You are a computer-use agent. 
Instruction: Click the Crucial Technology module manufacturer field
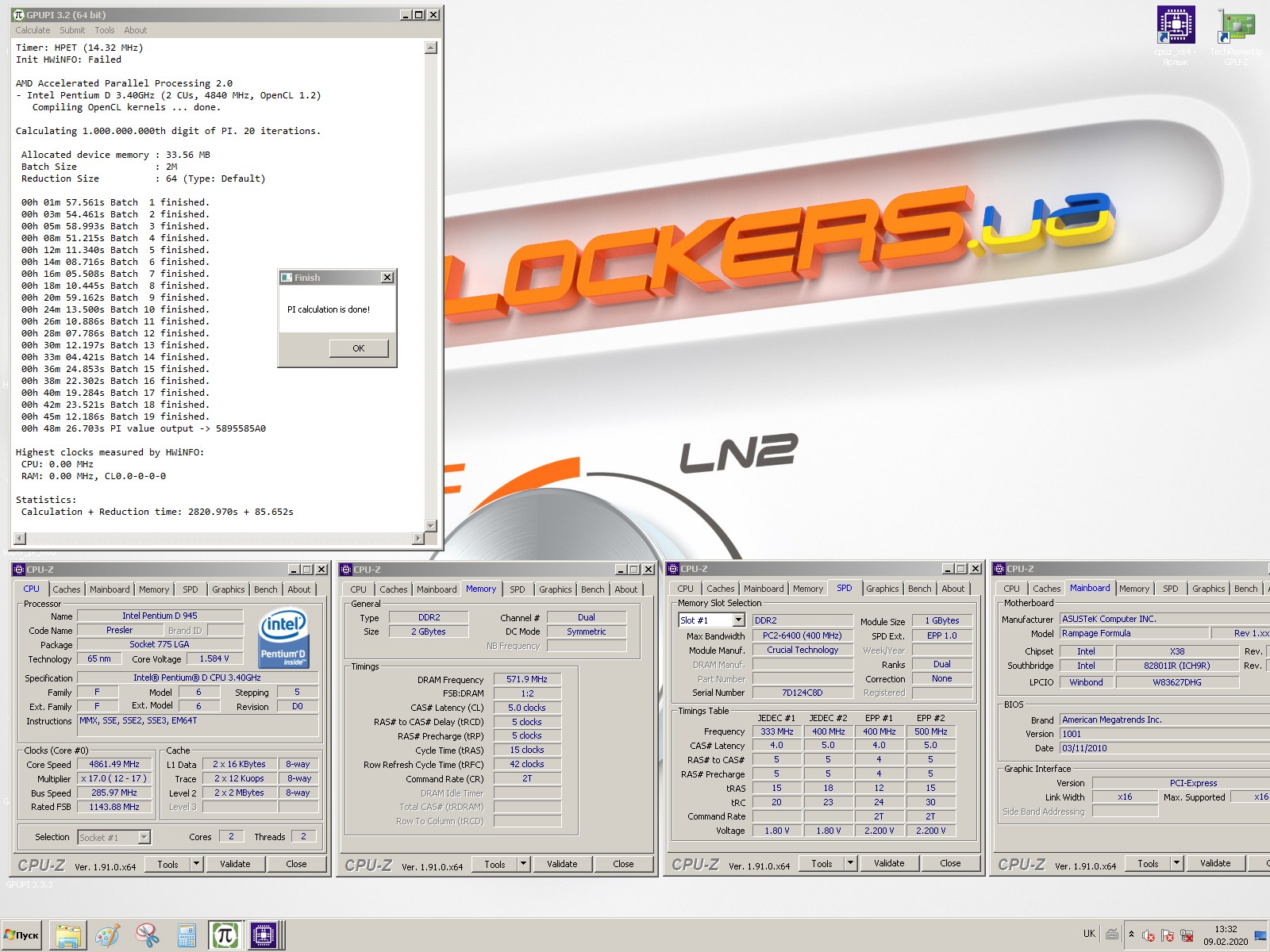point(802,650)
